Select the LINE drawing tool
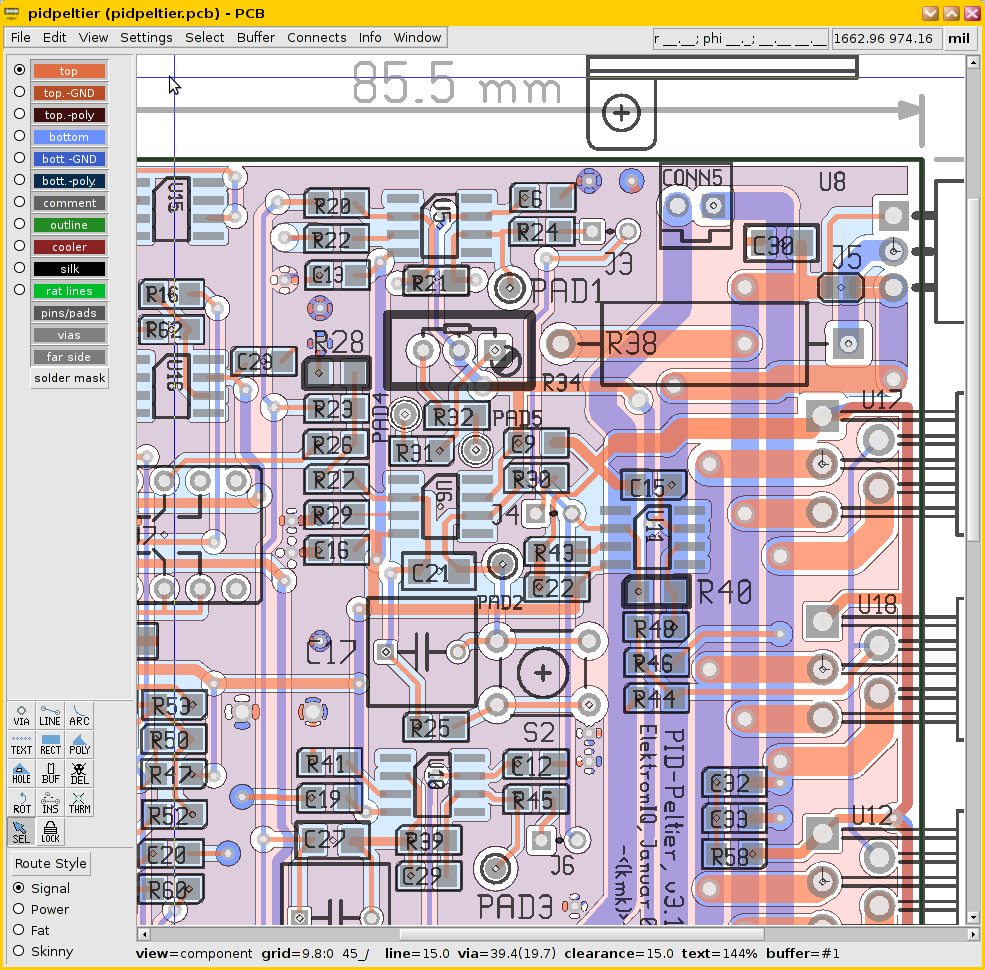 [x=50, y=714]
